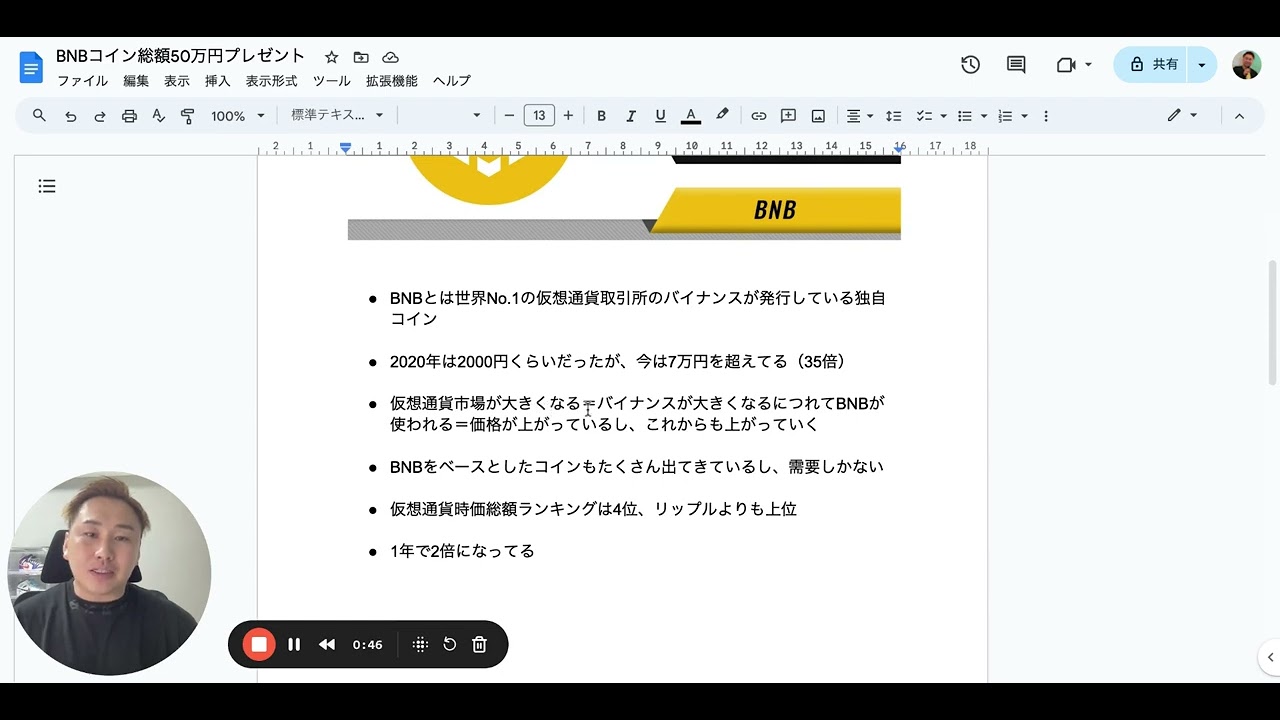This screenshot has height=720, width=1280.
Task: Open the Google account avatar
Action: click(x=1246, y=64)
